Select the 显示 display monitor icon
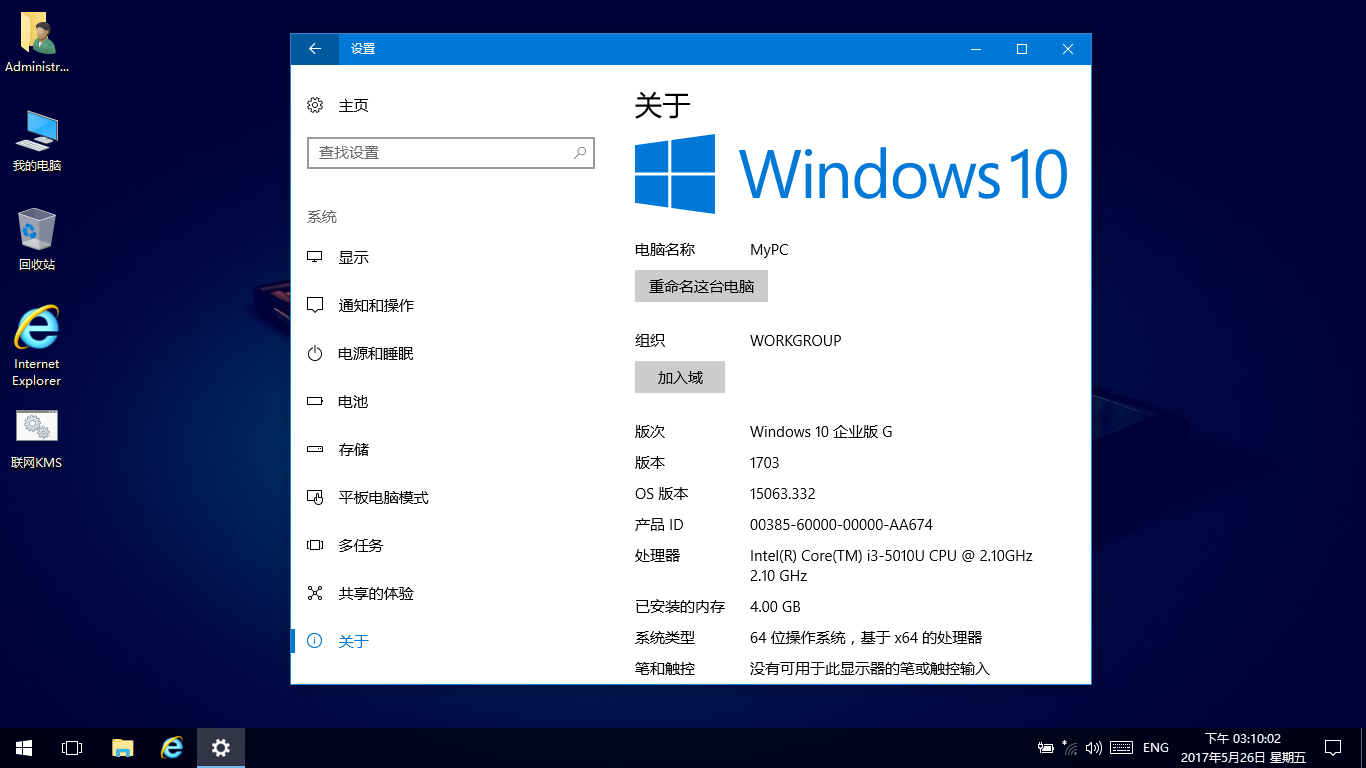Viewport: 1366px width, 768px height. click(x=315, y=257)
